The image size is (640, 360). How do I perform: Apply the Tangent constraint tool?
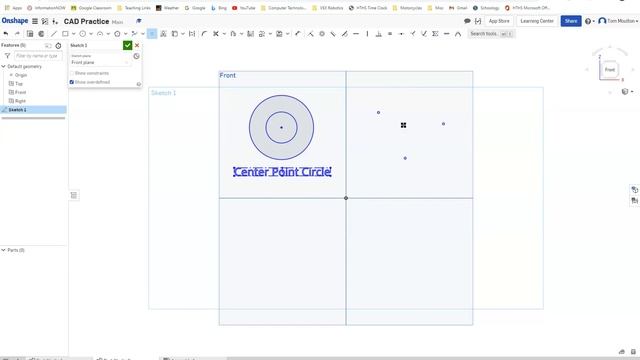point(344,34)
